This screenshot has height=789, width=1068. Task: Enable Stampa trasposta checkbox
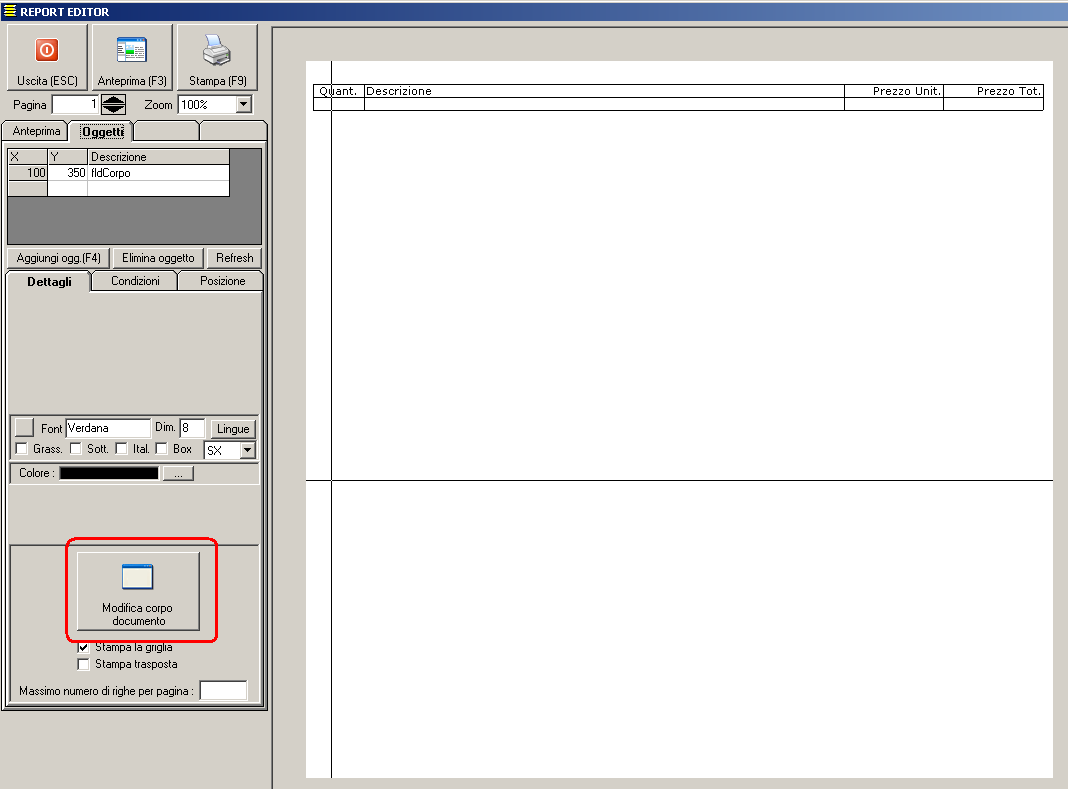point(83,664)
